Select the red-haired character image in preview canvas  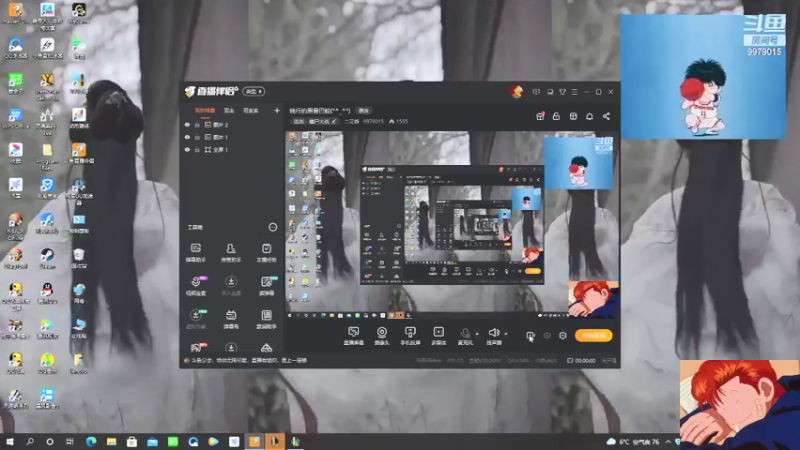593,299
